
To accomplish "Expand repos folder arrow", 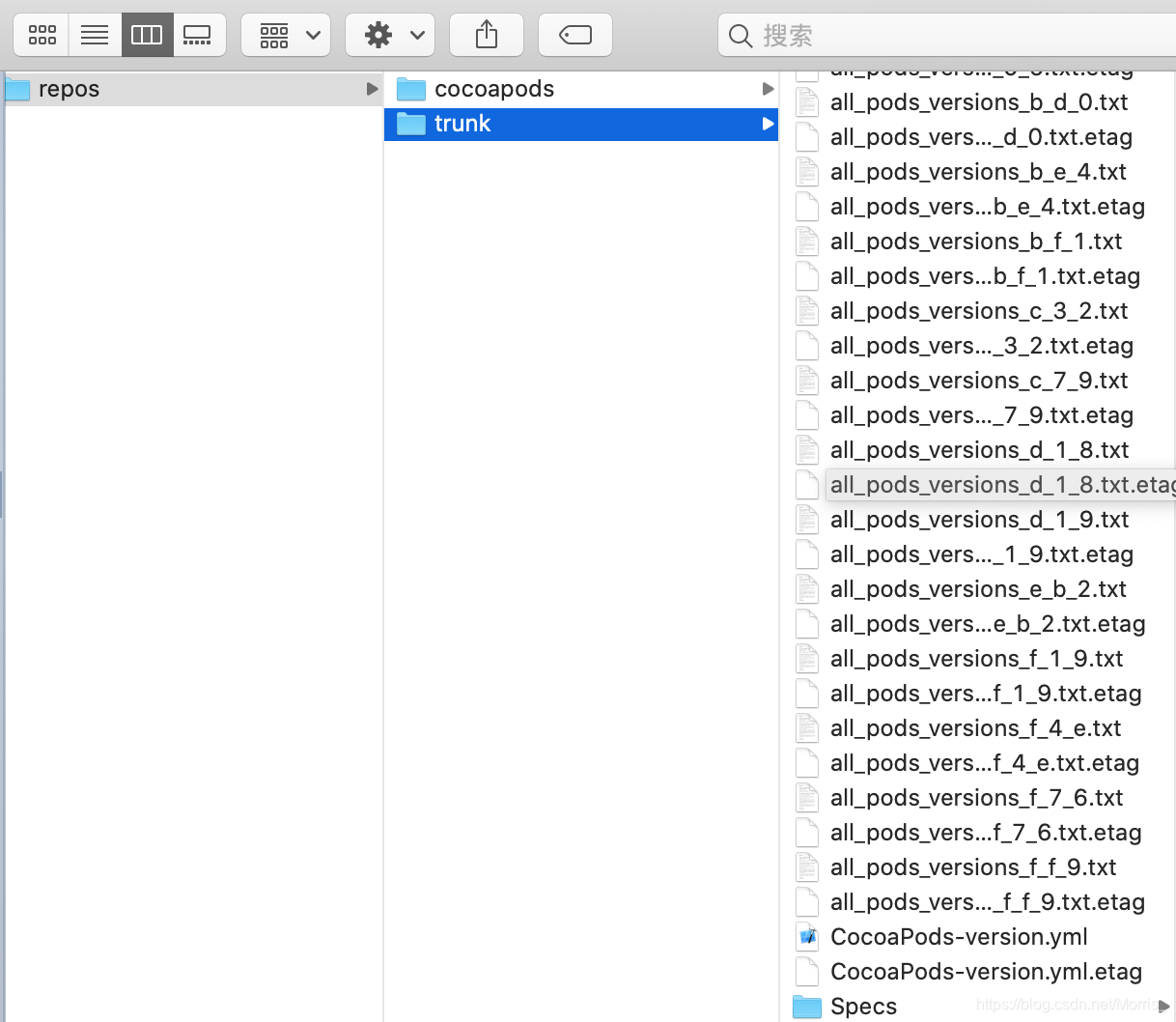I will point(372,89).
